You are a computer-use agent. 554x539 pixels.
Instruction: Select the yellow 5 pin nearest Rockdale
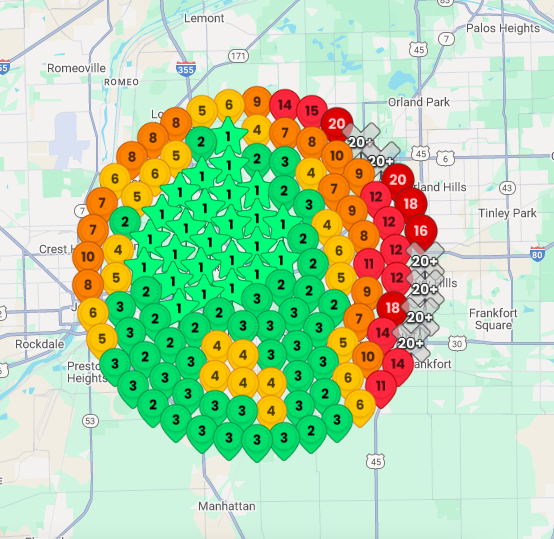click(x=102, y=339)
